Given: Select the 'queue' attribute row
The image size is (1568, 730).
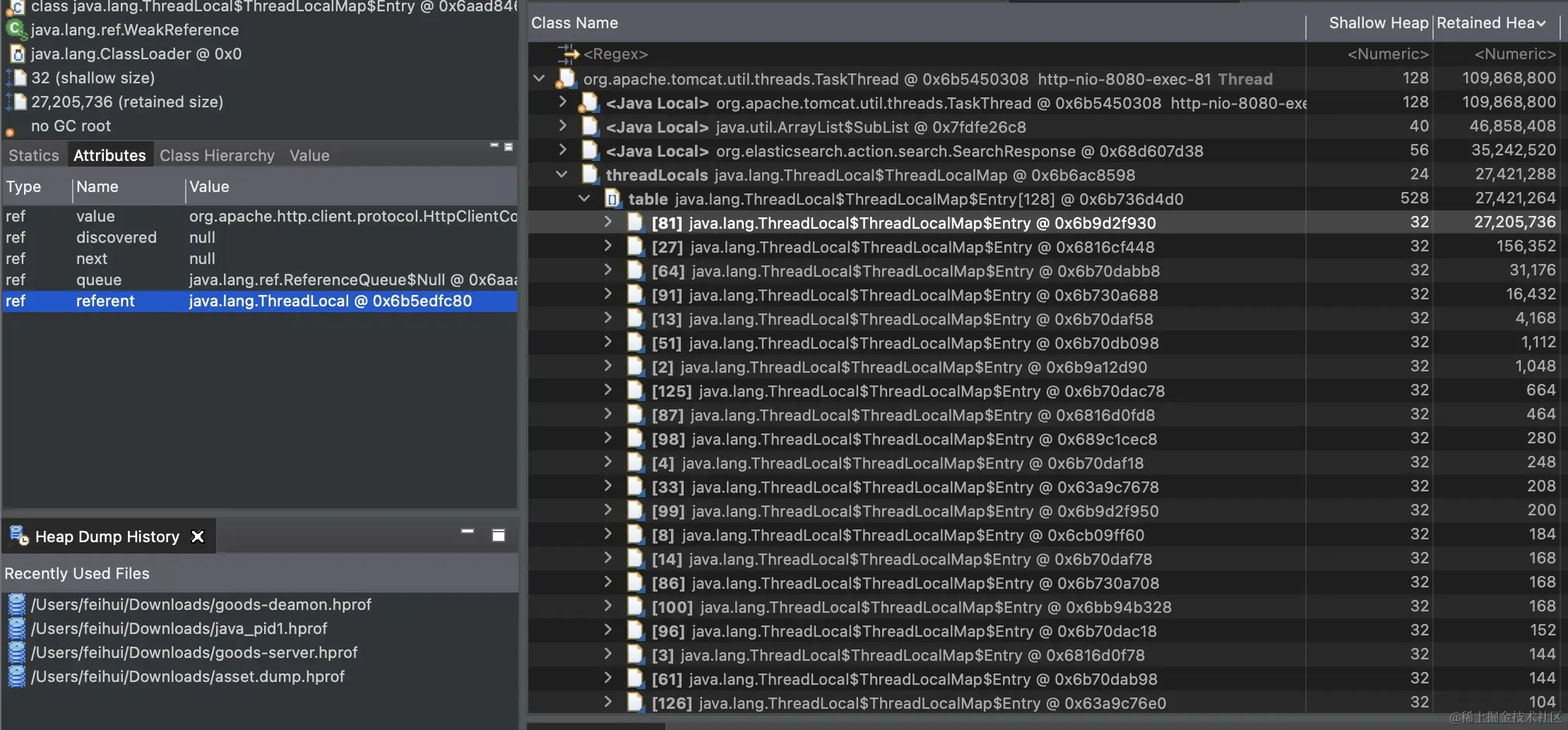Looking at the screenshot, I should [x=260, y=280].
